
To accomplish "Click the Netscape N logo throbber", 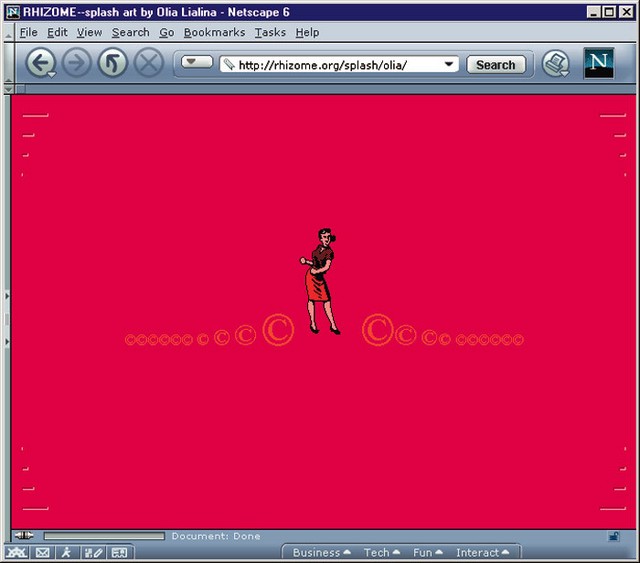I will (x=598, y=63).
